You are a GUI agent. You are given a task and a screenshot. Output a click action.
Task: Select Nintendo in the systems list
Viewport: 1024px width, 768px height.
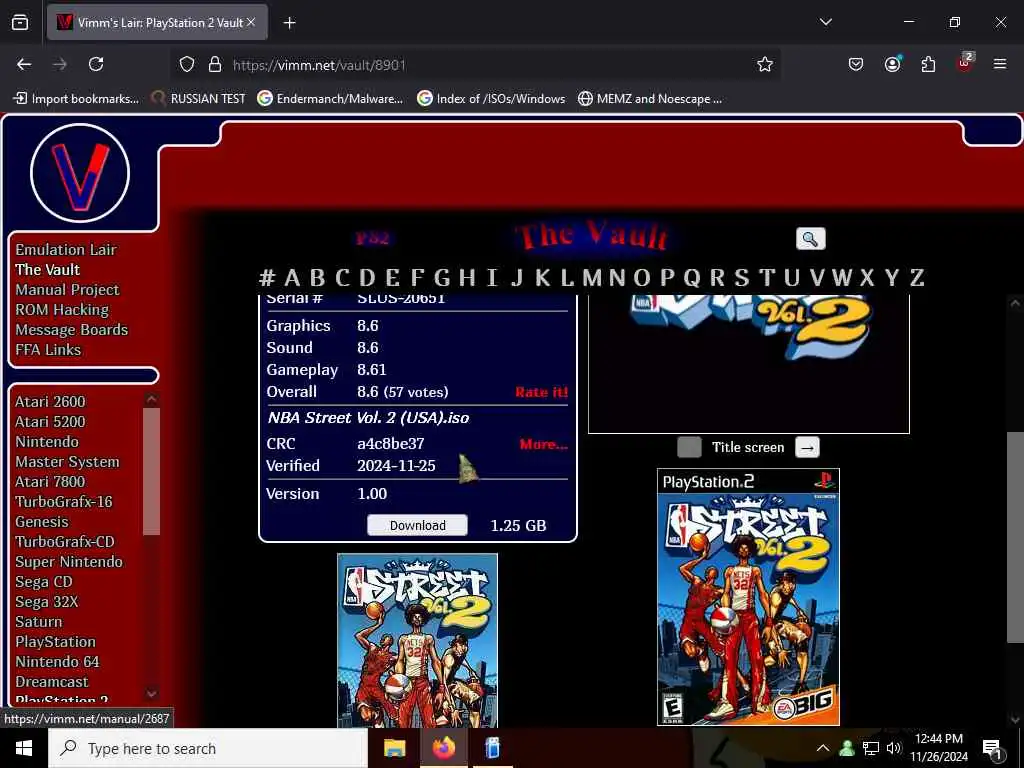click(x=47, y=441)
